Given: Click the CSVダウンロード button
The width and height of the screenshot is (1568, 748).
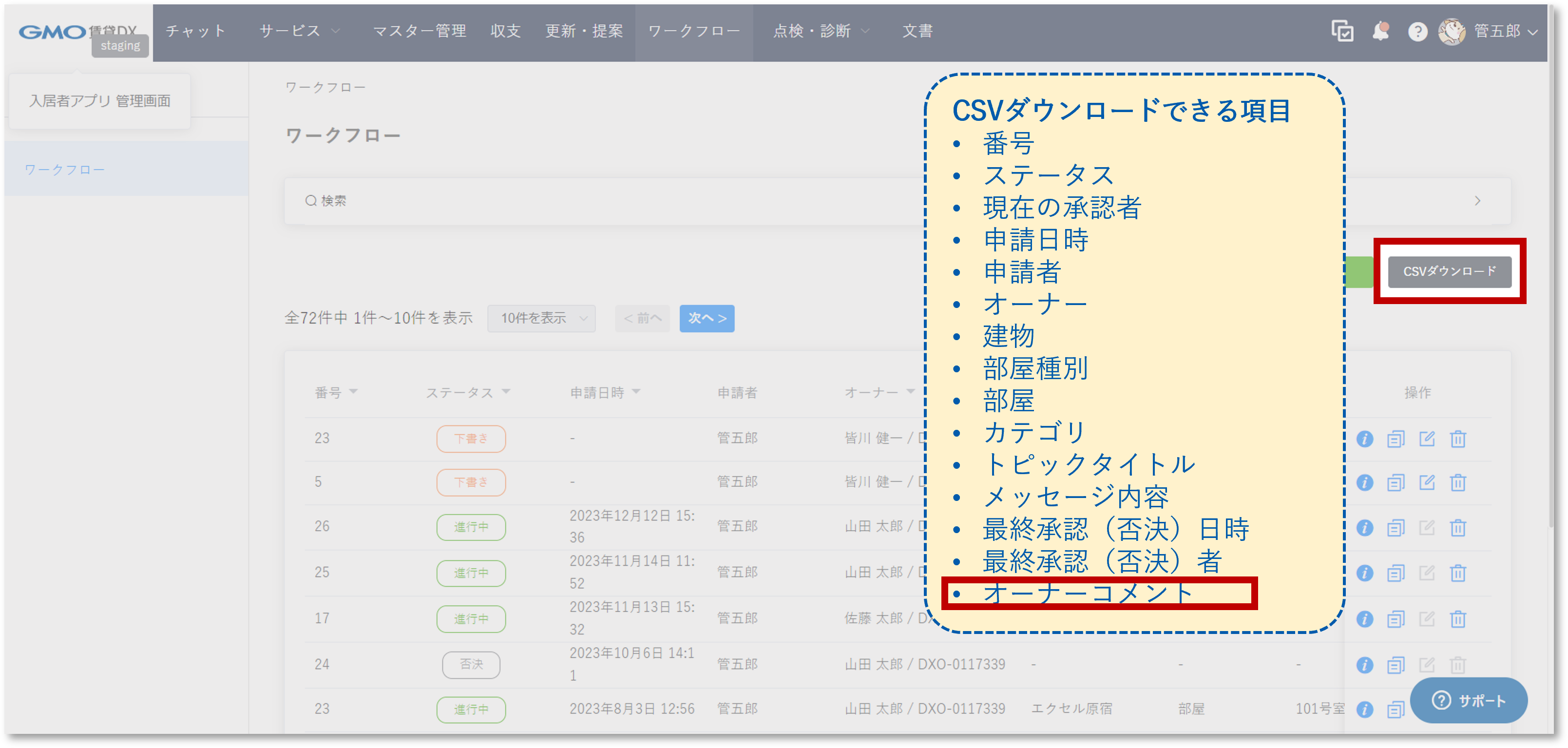Looking at the screenshot, I should pos(1451,272).
